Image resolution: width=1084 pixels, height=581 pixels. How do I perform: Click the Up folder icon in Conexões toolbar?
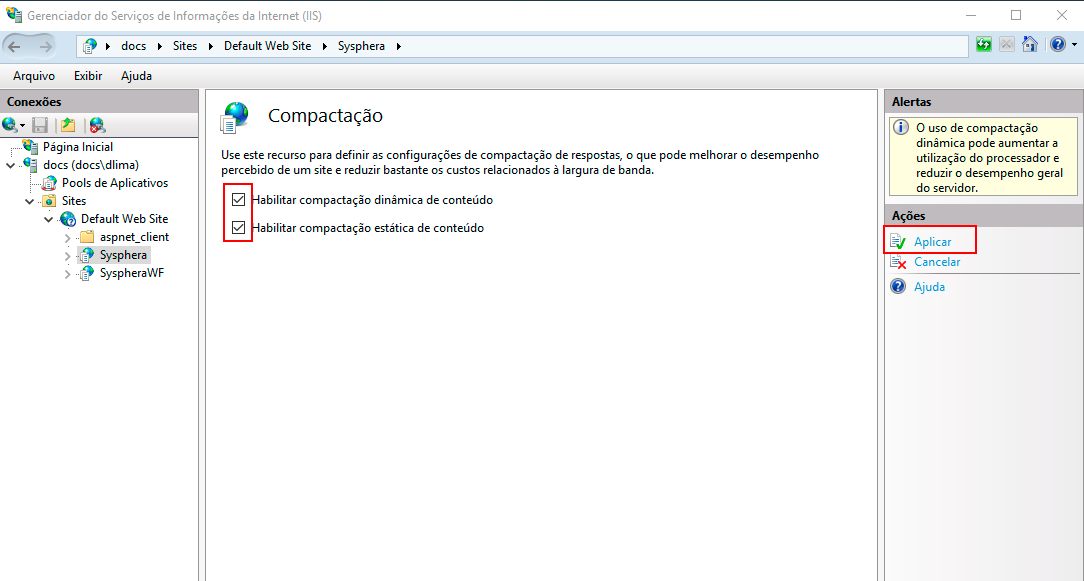pos(68,125)
